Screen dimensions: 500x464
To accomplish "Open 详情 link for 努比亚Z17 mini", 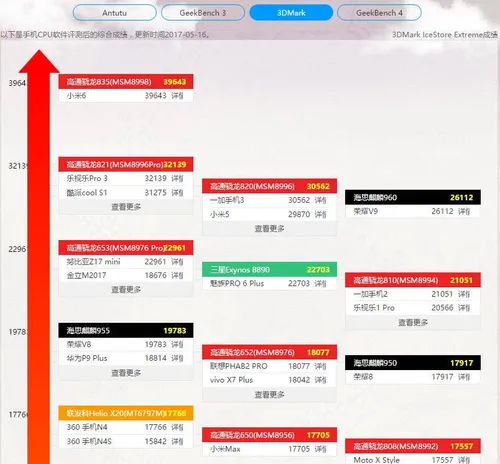I will [177, 262].
